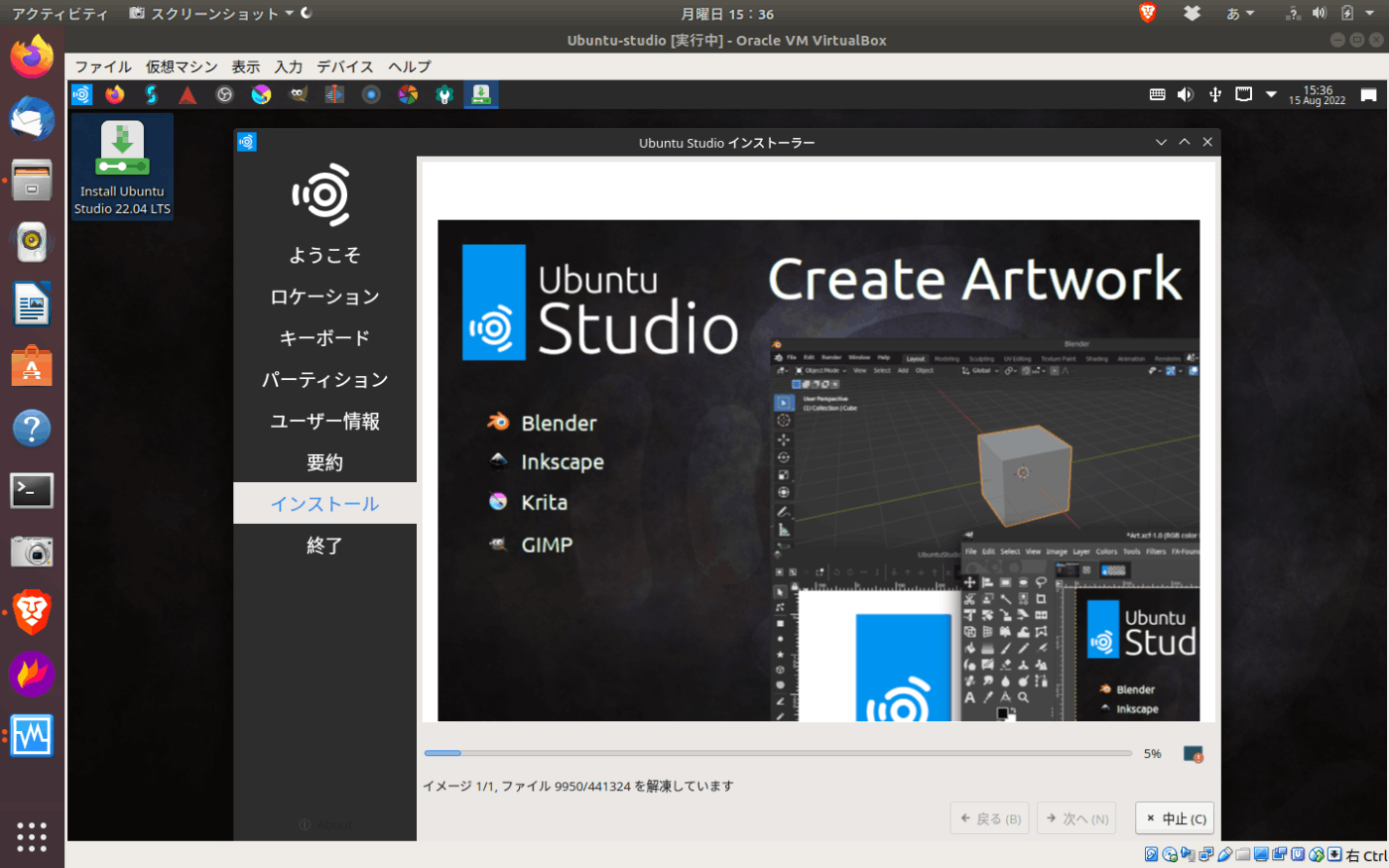Click the 次へ (N) next button
1389x868 pixels.
point(1076,818)
